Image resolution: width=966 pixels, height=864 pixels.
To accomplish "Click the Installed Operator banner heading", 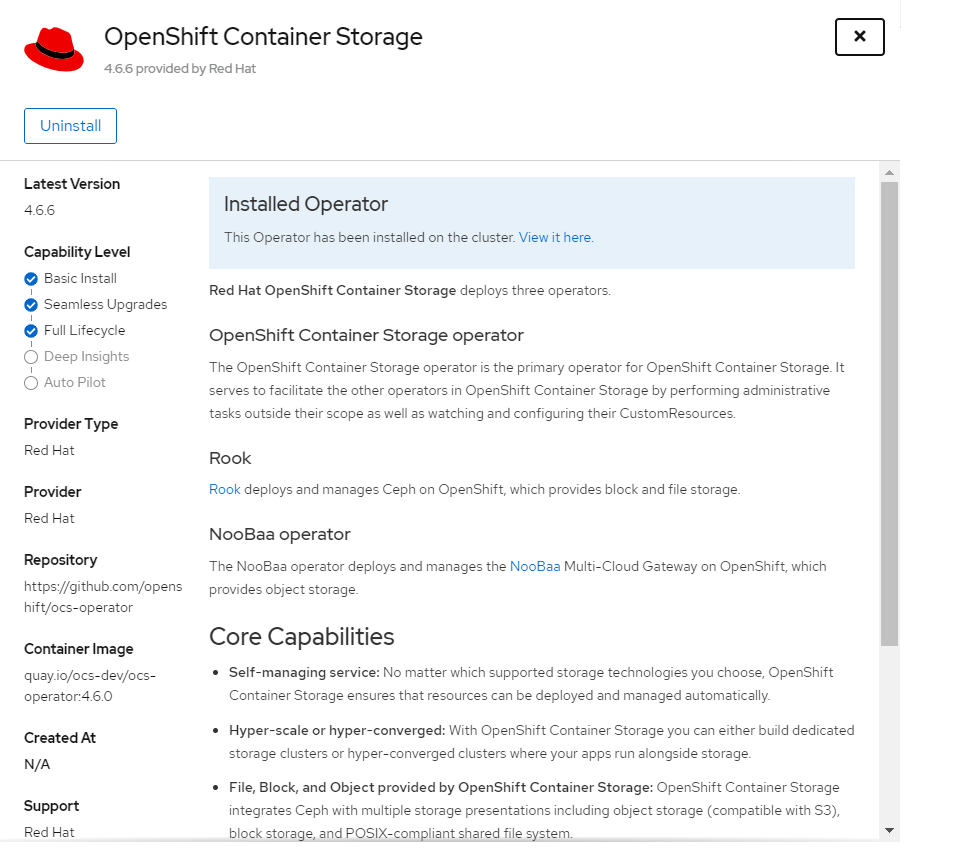I will click(305, 204).
